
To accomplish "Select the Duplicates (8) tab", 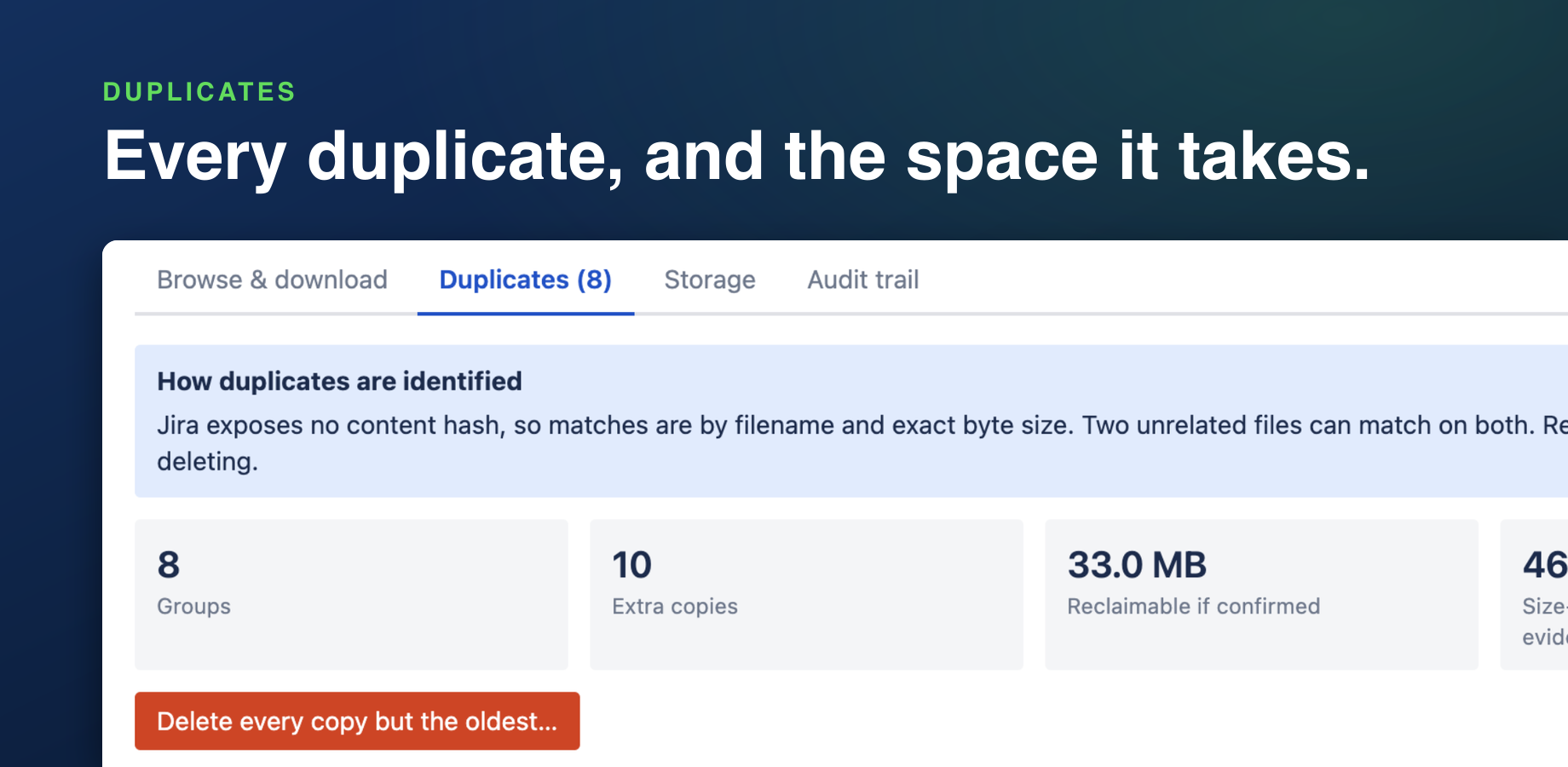I will 525,280.
